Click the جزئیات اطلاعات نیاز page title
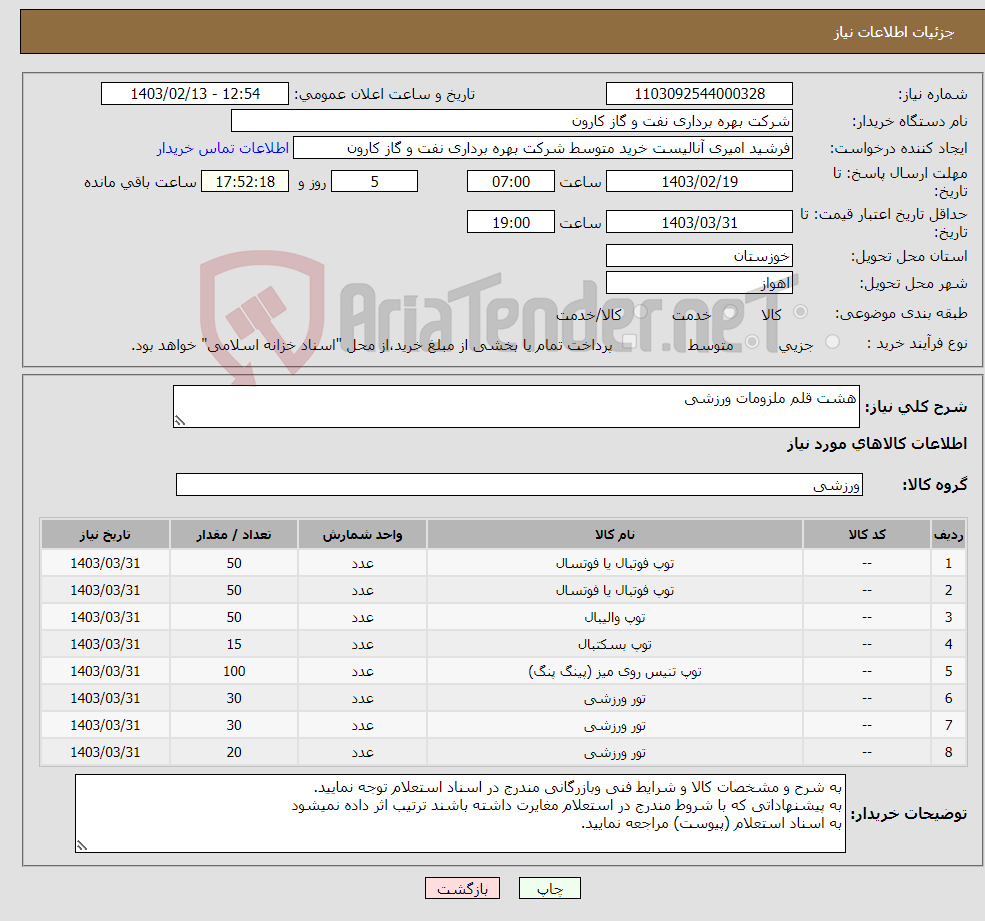This screenshot has width=985, height=921. [x=894, y=32]
